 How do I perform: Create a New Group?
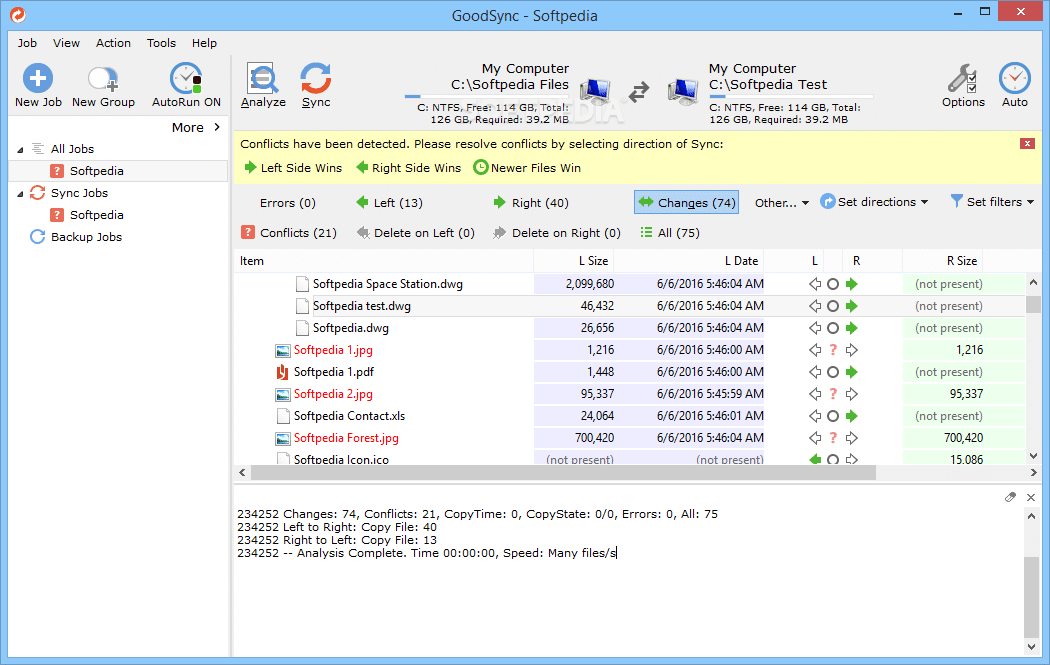(103, 80)
